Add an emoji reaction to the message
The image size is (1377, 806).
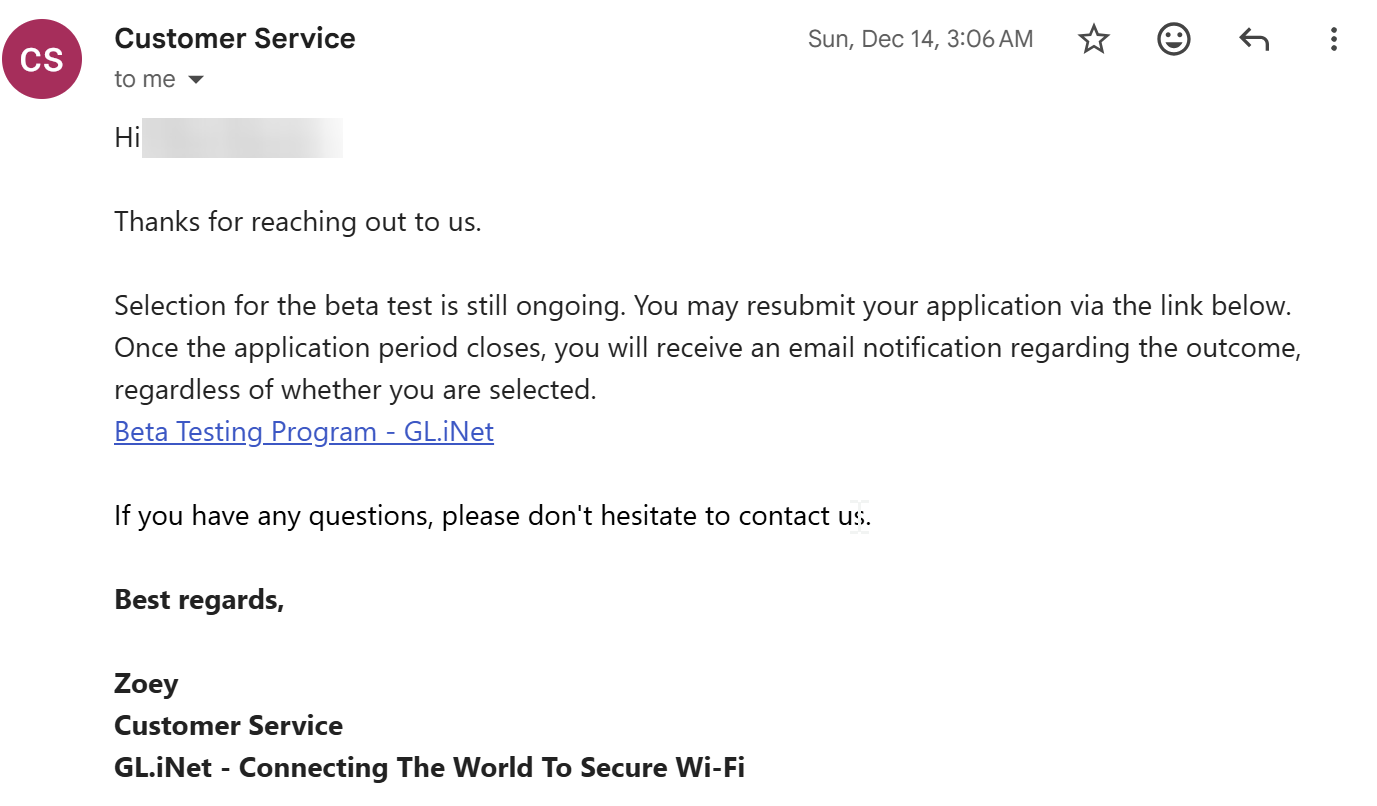[1174, 40]
